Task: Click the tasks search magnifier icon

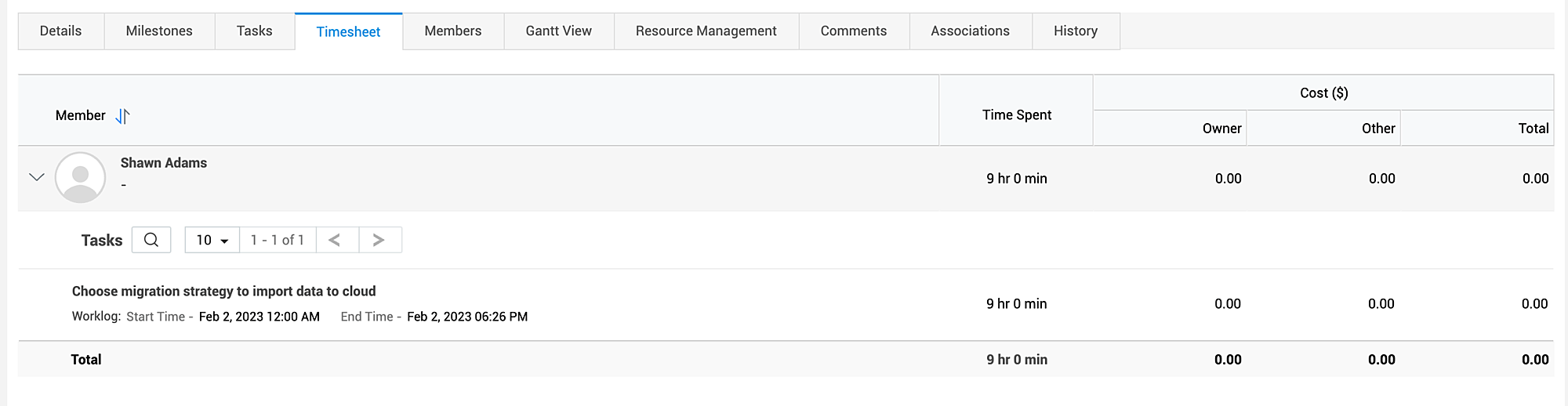Action: coord(151,240)
